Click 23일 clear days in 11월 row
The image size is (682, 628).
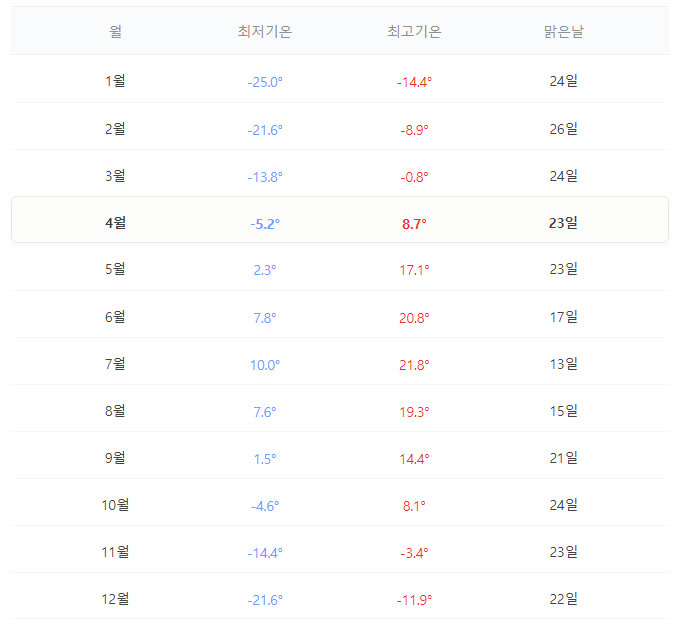pos(564,551)
